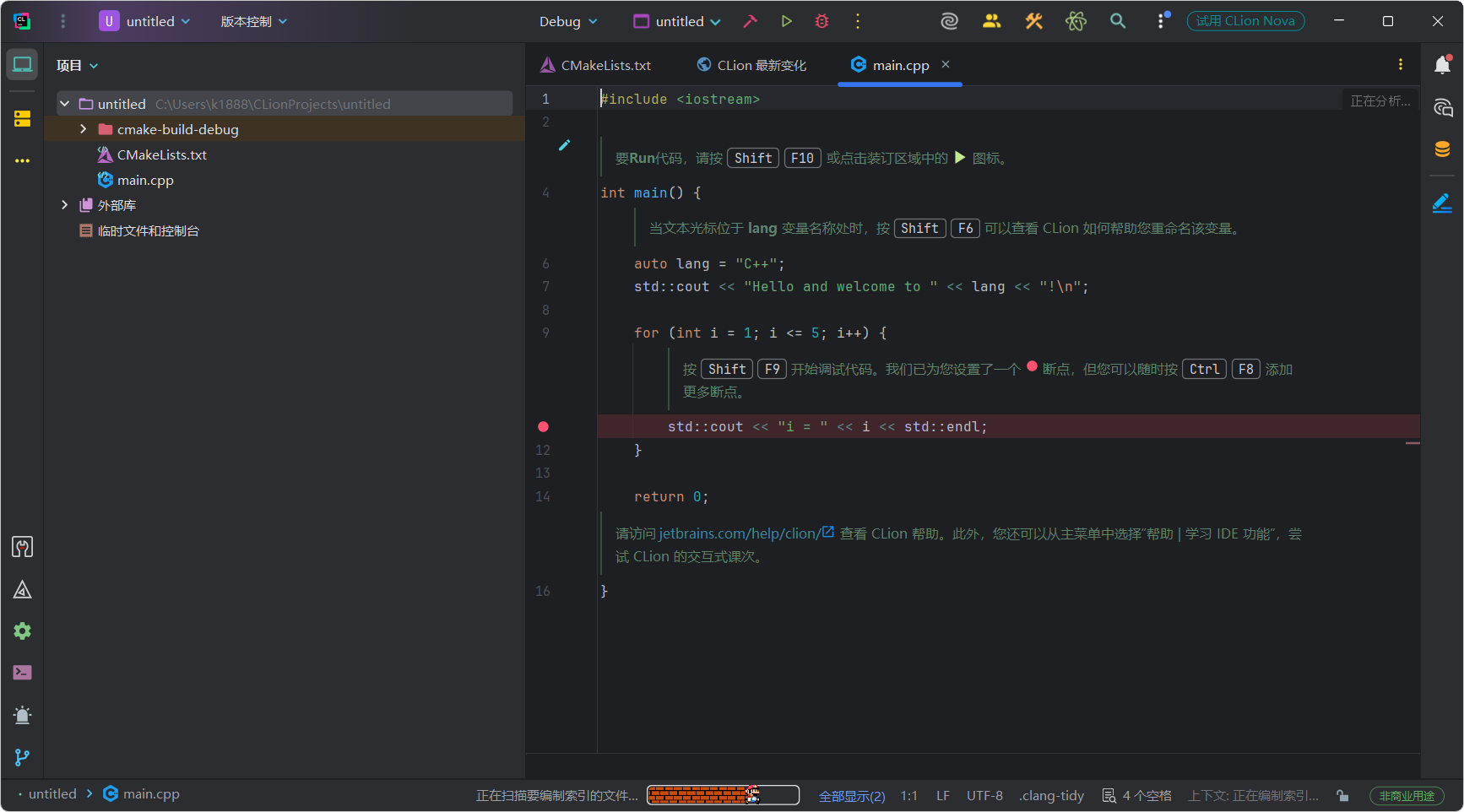Click the pencil intention icon in gutter

pos(564,145)
